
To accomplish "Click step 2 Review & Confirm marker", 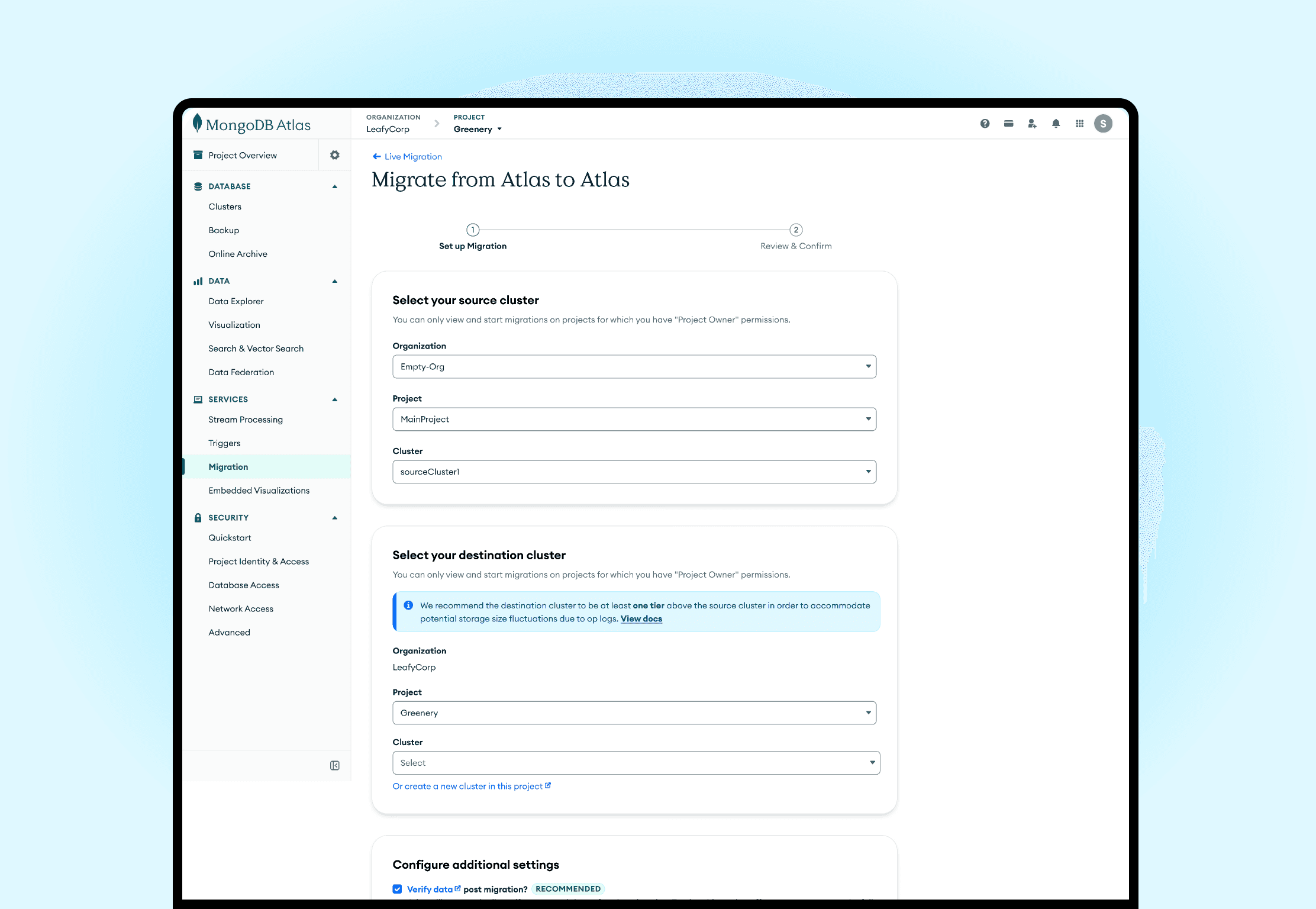I will point(796,230).
